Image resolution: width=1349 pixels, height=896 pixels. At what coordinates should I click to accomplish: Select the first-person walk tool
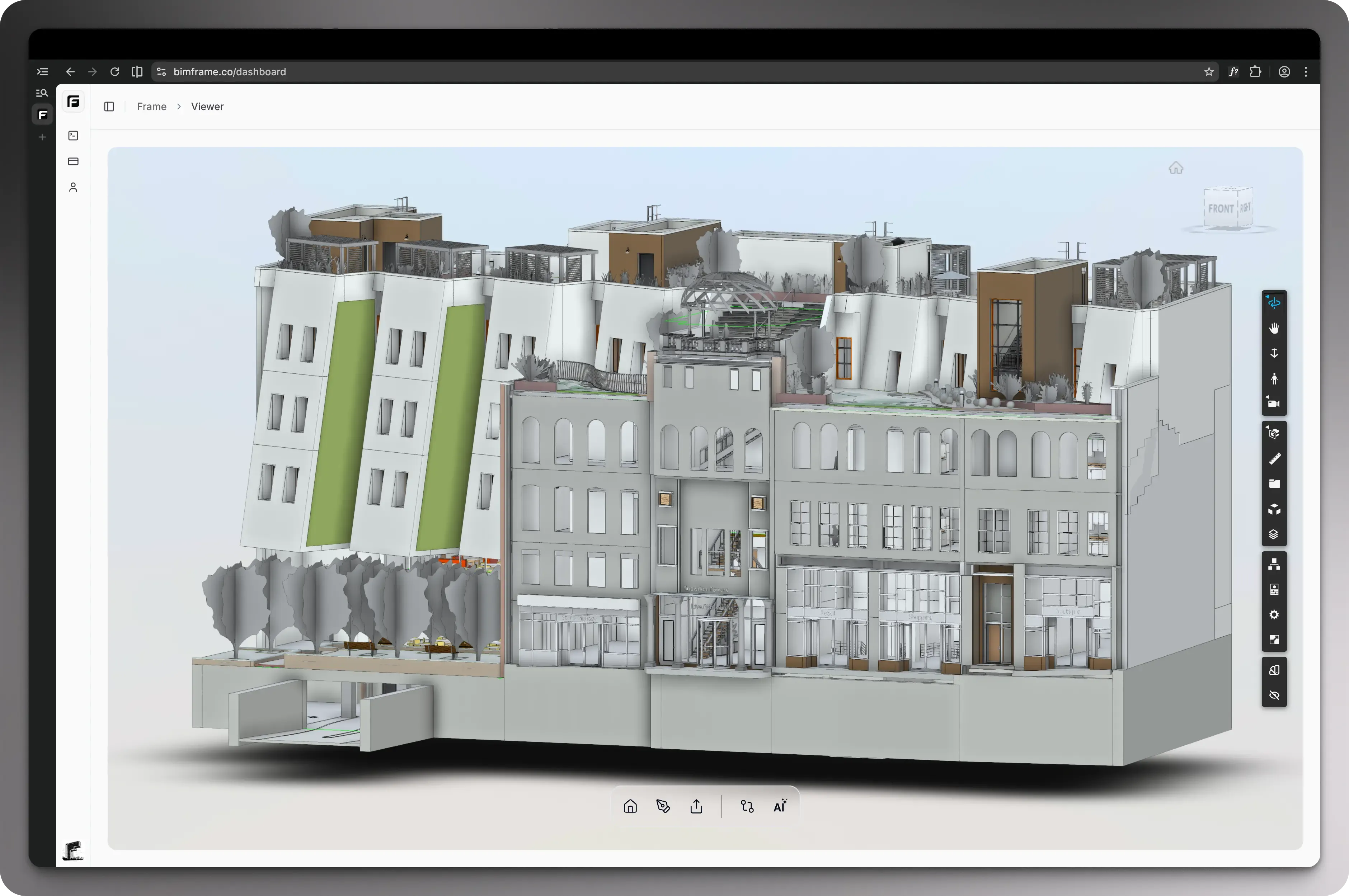pyautogui.click(x=1275, y=378)
